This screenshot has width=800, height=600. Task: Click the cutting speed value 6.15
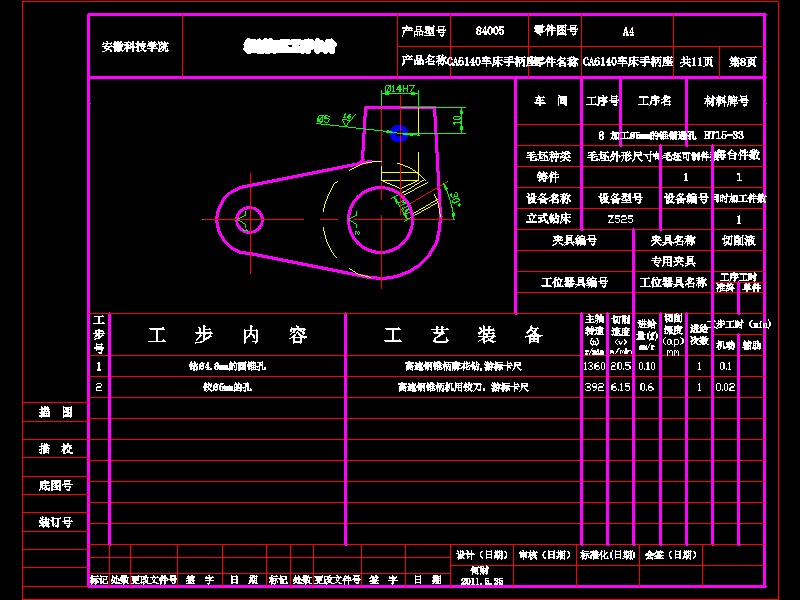pyautogui.click(x=620, y=387)
